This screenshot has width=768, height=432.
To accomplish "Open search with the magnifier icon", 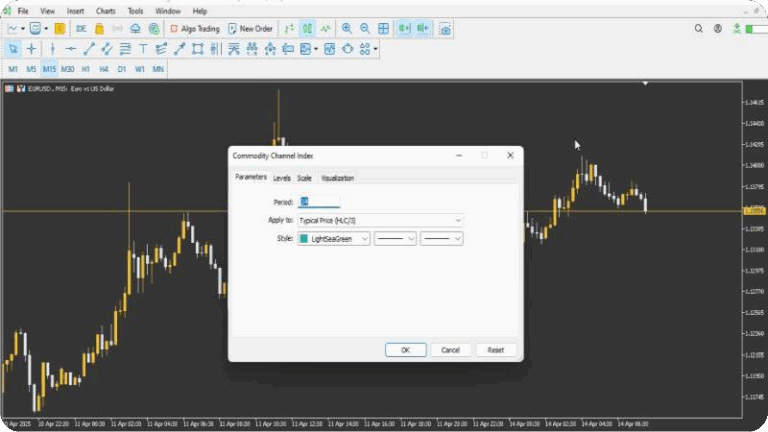I will [x=699, y=29].
